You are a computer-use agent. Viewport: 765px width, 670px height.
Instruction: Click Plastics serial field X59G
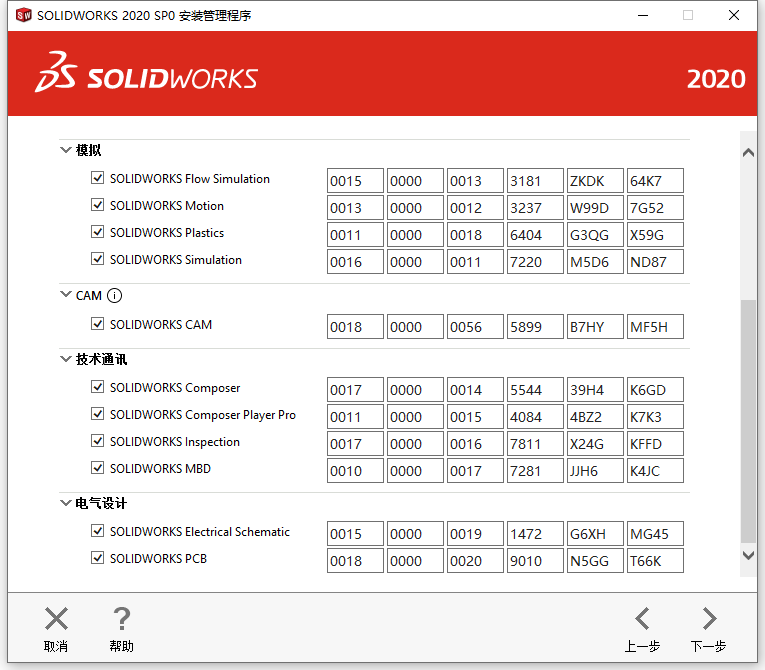point(655,235)
